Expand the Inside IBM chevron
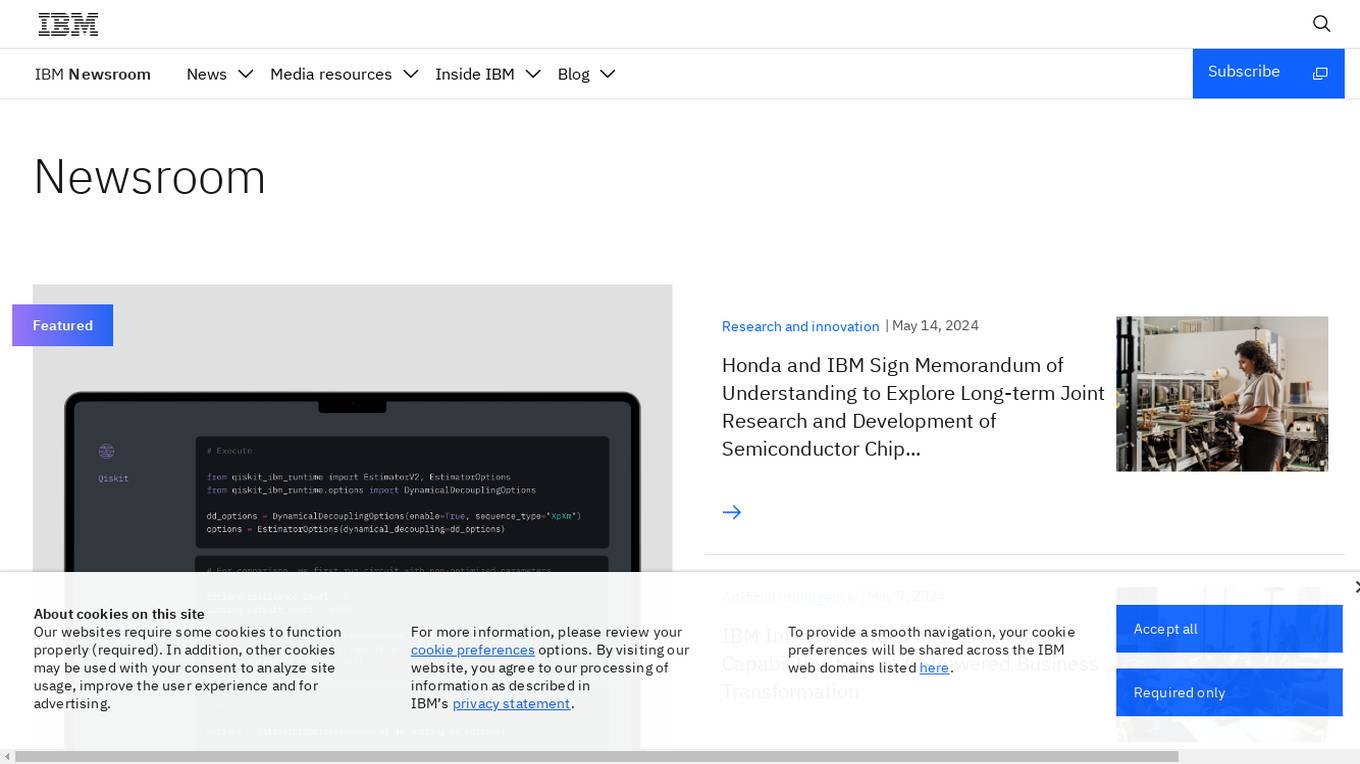This screenshot has height=764, width=1360. tap(533, 74)
